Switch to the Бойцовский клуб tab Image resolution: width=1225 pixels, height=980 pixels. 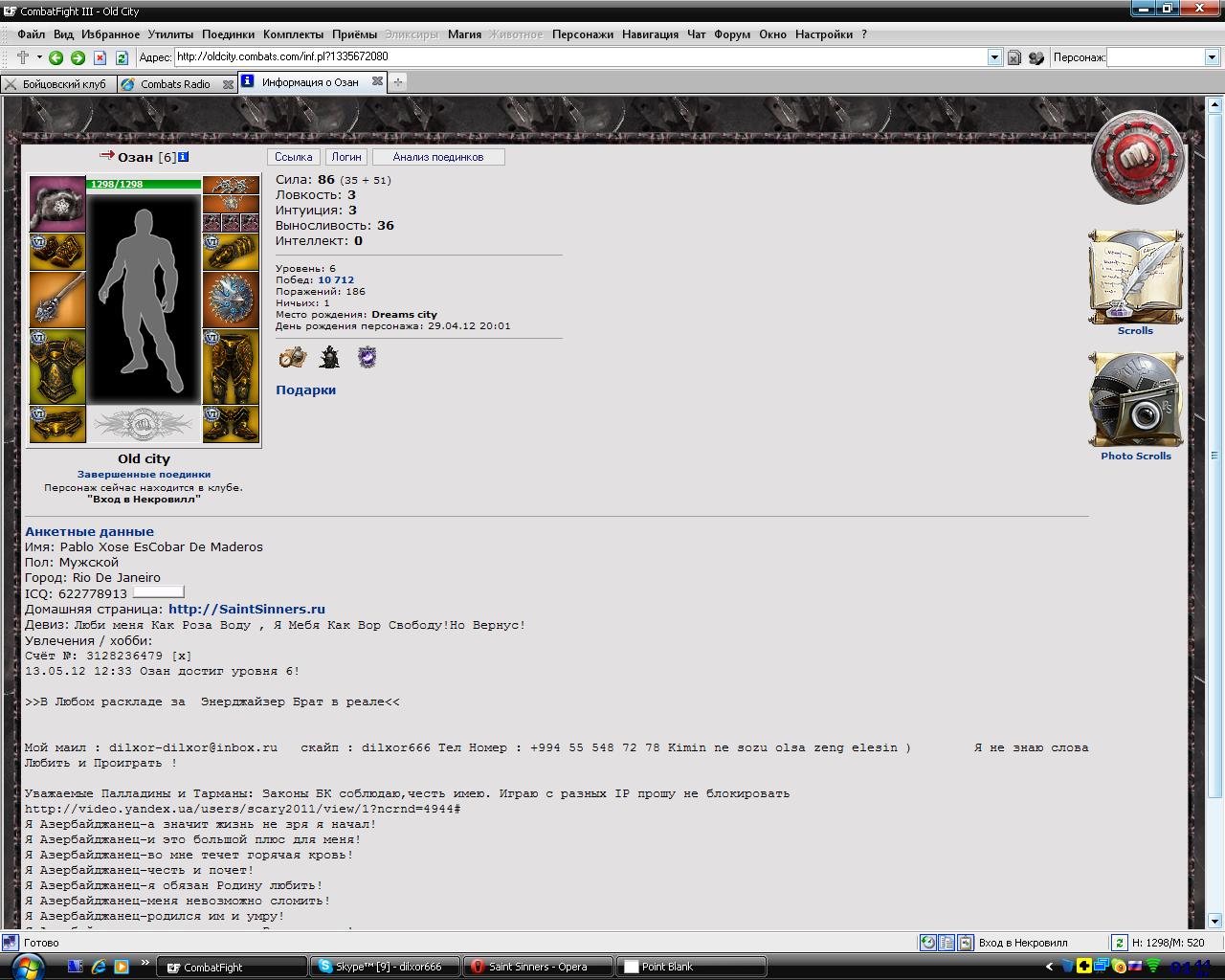57,84
